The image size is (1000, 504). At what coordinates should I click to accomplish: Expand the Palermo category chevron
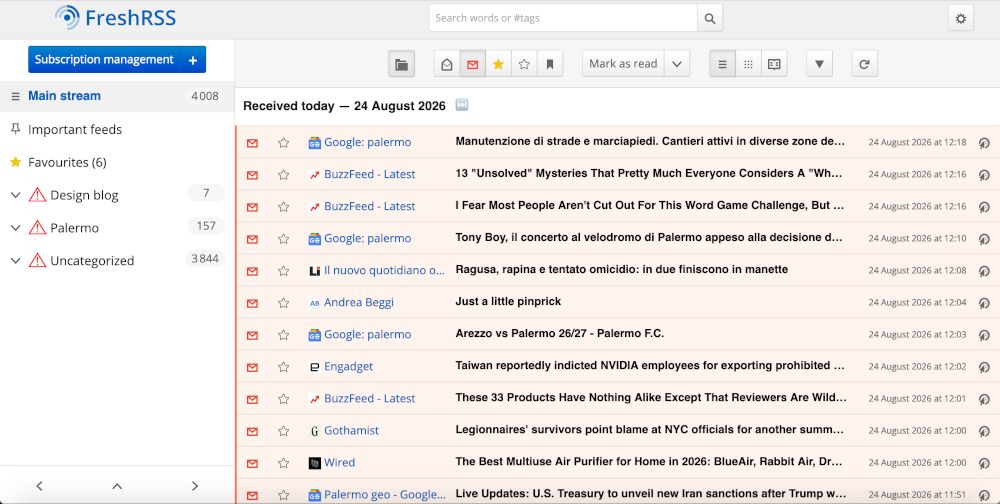[x=16, y=228]
